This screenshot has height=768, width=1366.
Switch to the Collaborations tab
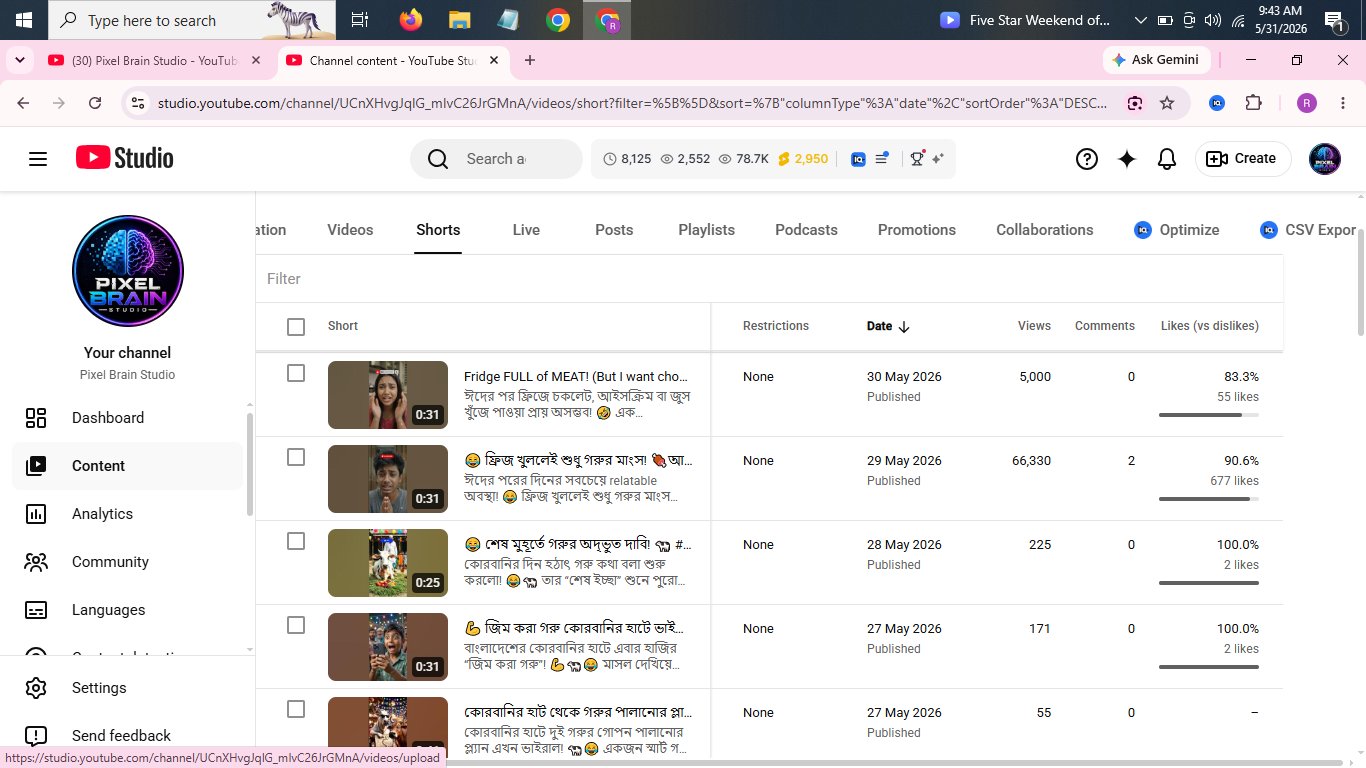(1045, 230)
